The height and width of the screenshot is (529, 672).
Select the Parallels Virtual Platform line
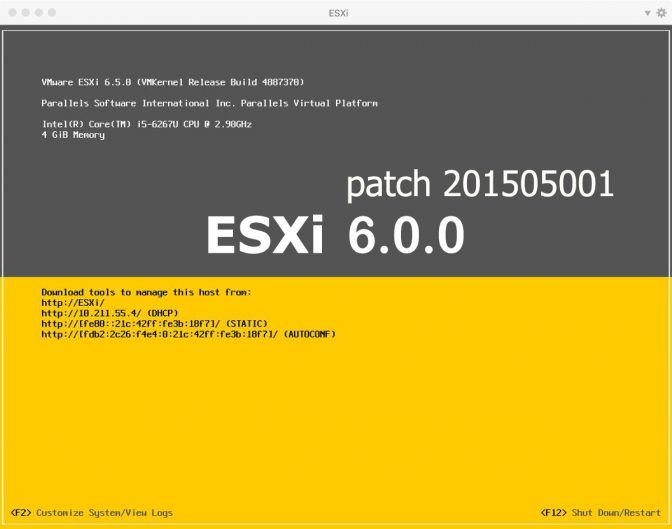coord(210,103)
